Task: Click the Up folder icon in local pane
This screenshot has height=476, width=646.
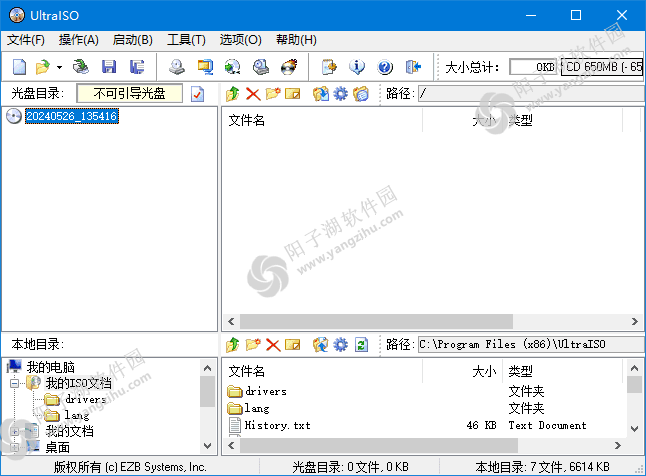Action: tap(232, 345)
